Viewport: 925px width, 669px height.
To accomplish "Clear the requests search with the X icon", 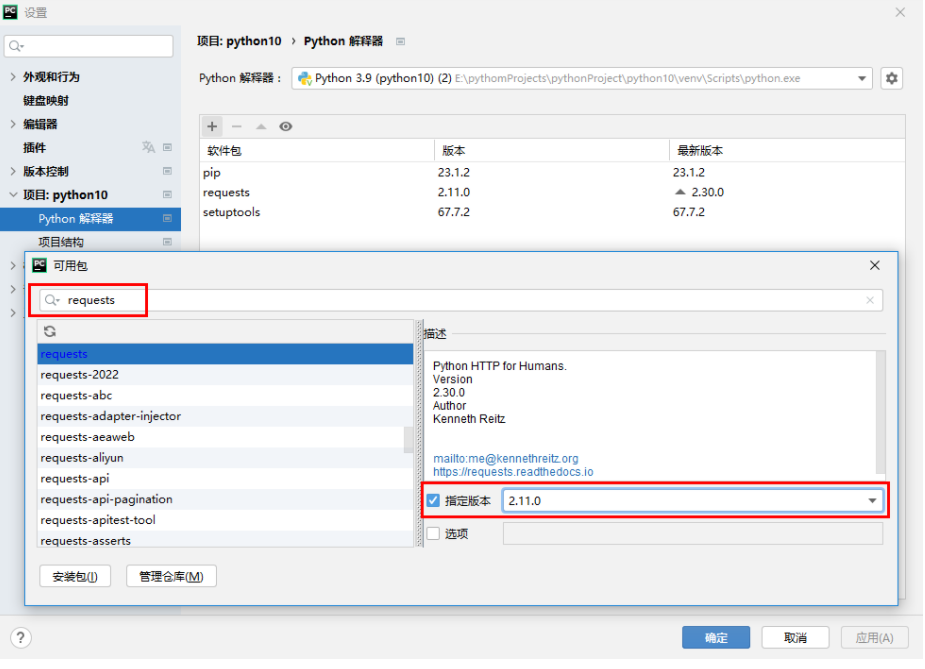I will coord(870,300).
